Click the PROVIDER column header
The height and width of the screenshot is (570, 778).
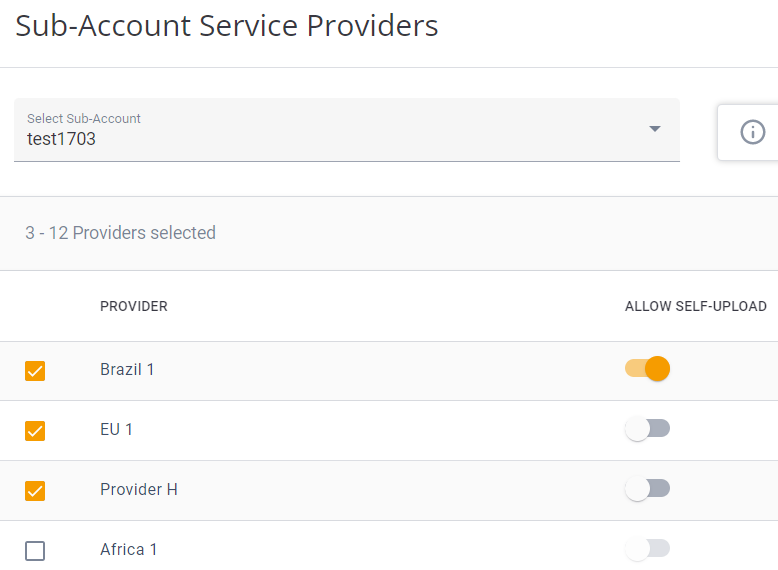point(134,306)
